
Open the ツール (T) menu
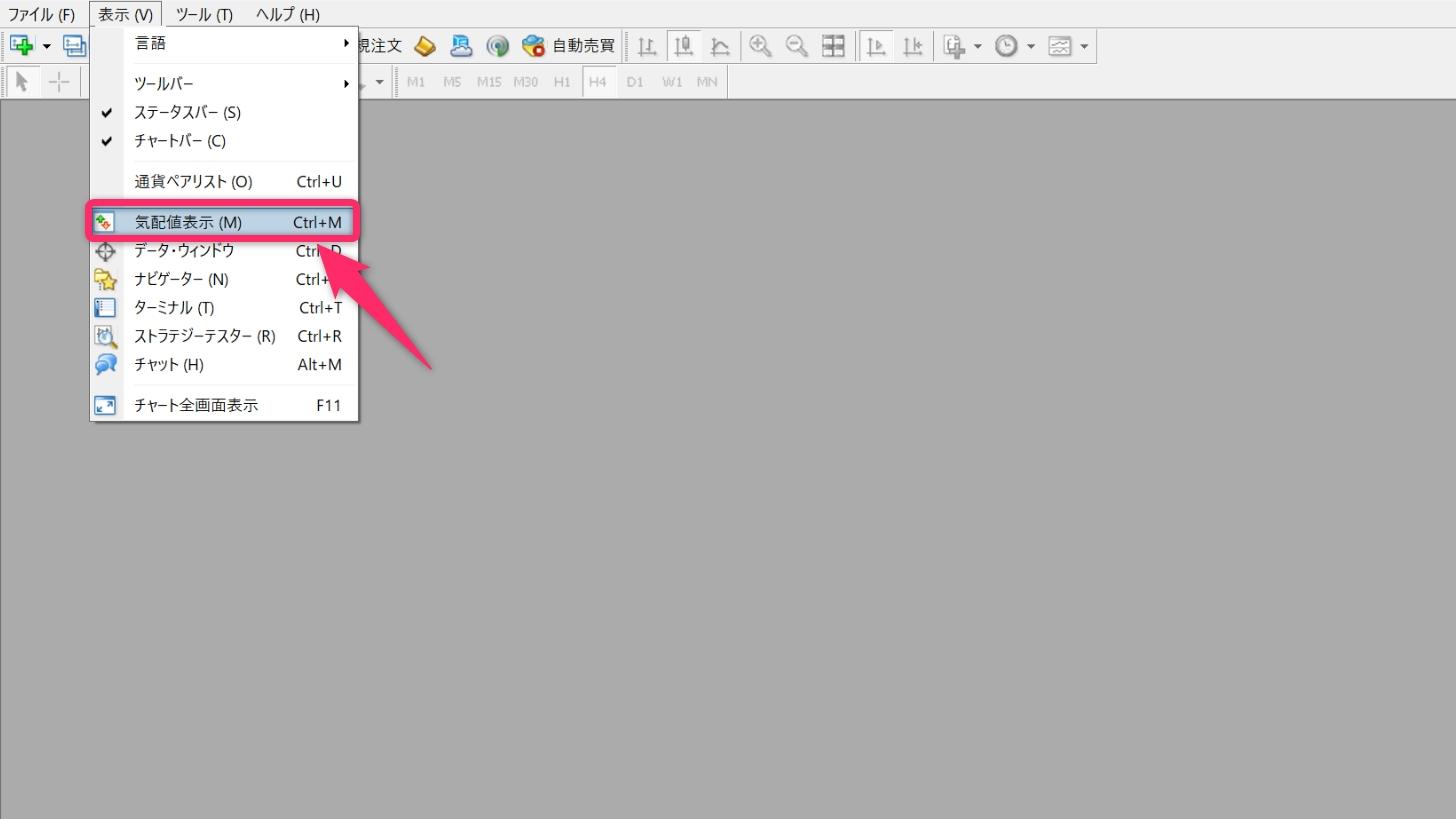click(204, 15)
